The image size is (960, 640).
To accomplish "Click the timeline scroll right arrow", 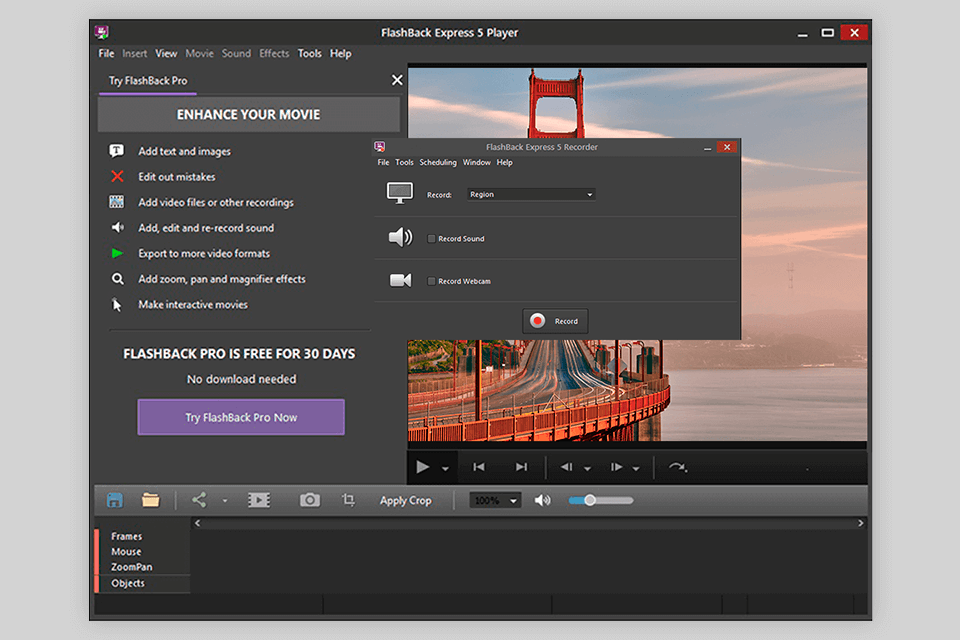I will coord(860,523).
